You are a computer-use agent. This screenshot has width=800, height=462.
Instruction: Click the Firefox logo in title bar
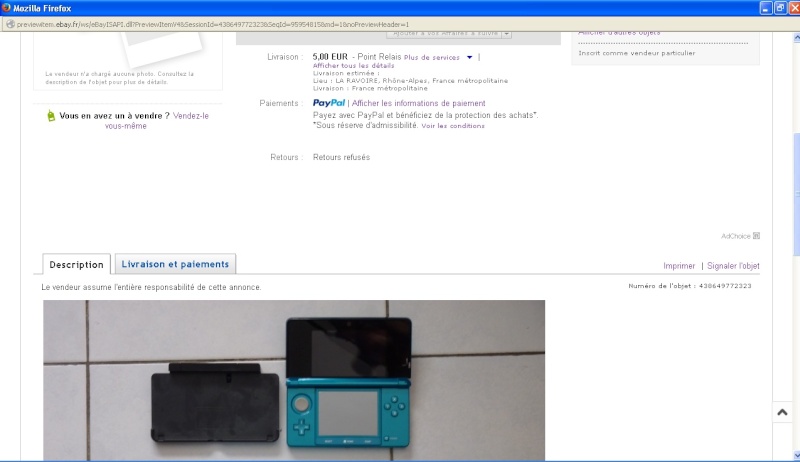(6, 8)
